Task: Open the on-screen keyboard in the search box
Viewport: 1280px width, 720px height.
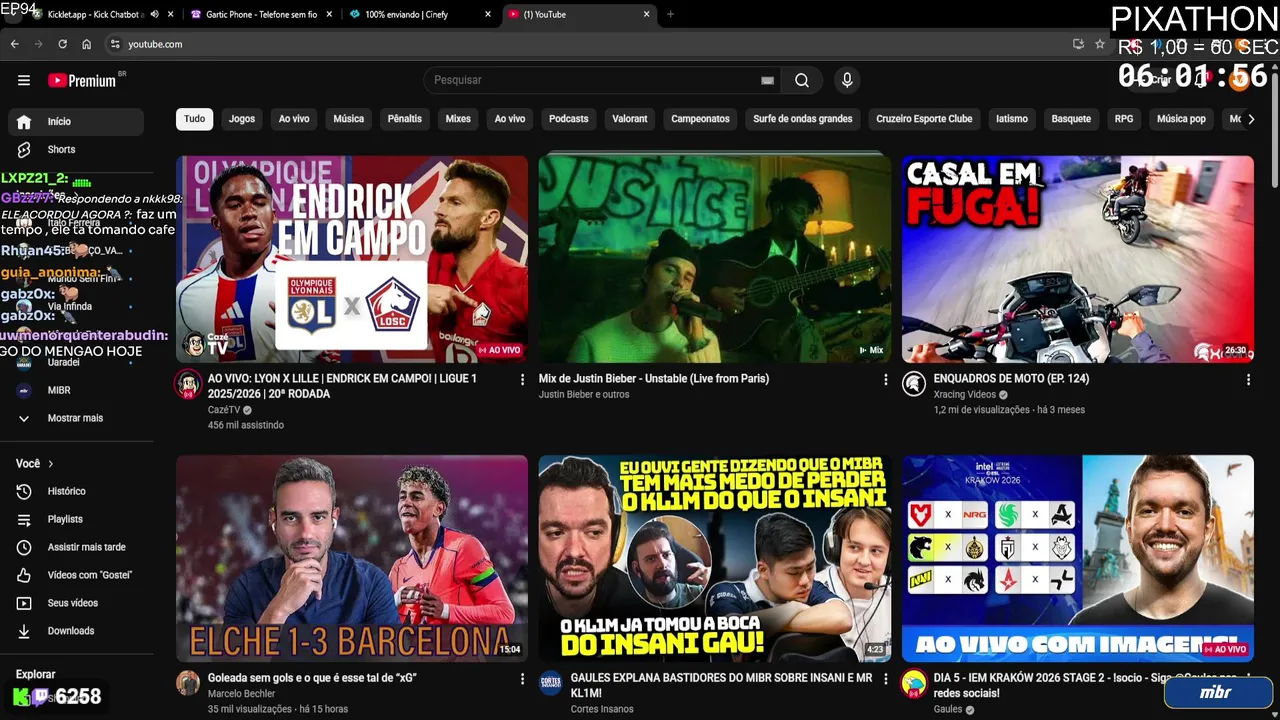Action: [x=767, y=80]
